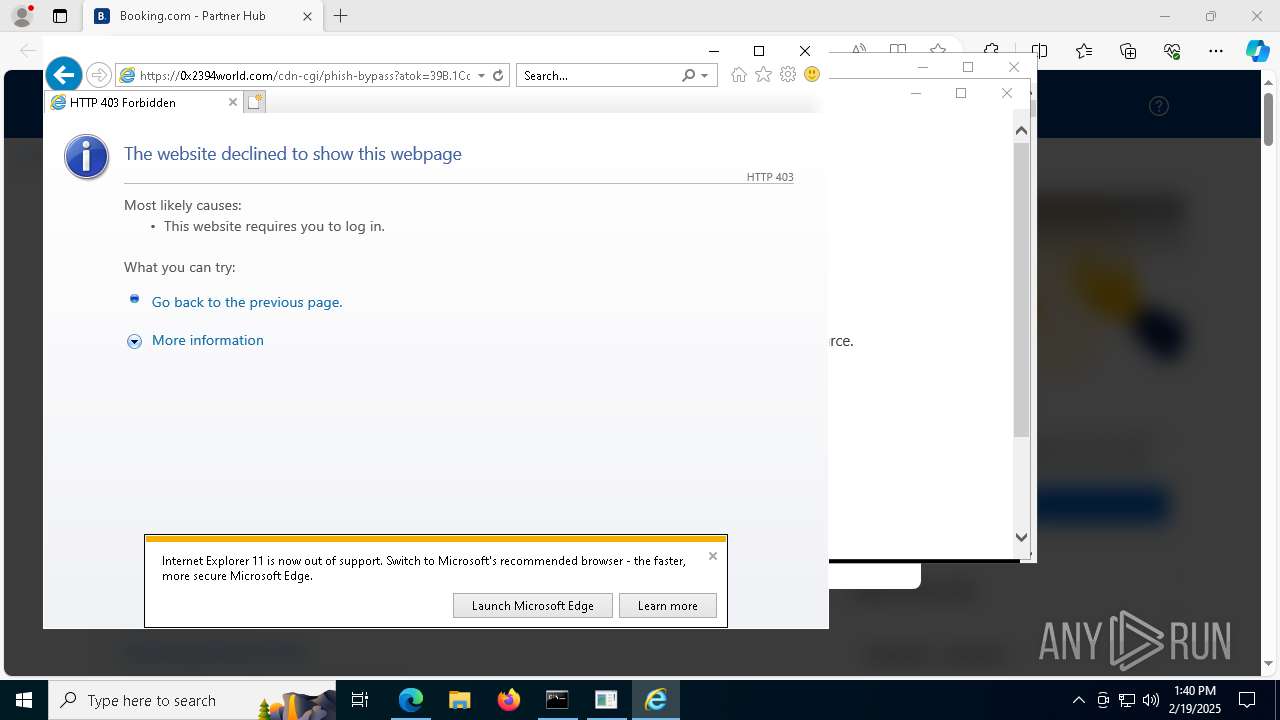Click the help question mark on Booking page
Screen dimensions: 1280x720
1159,106
